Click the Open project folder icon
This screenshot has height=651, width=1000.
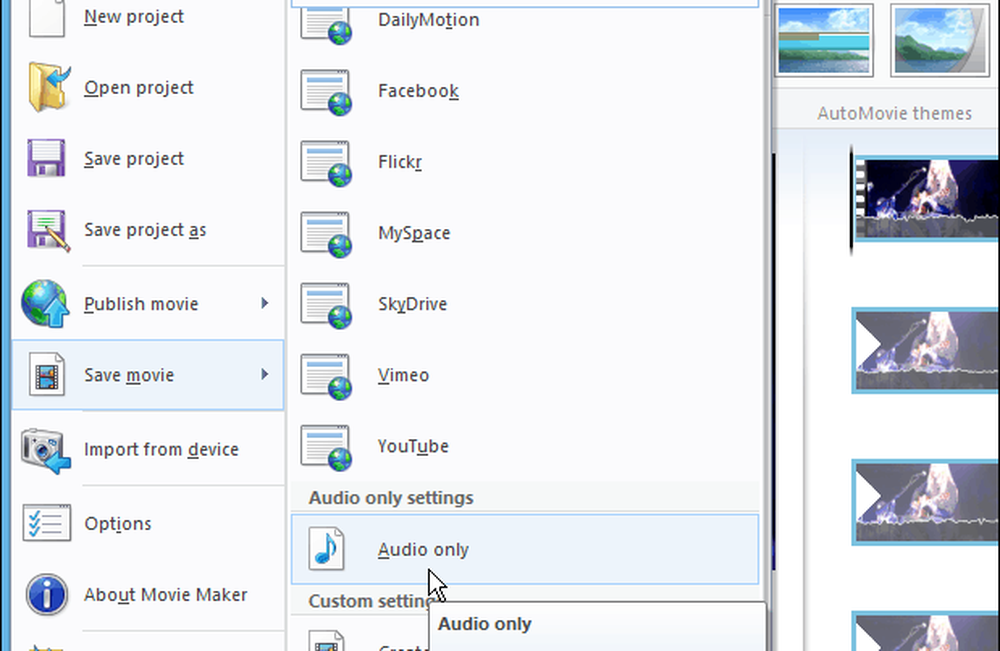47,88
